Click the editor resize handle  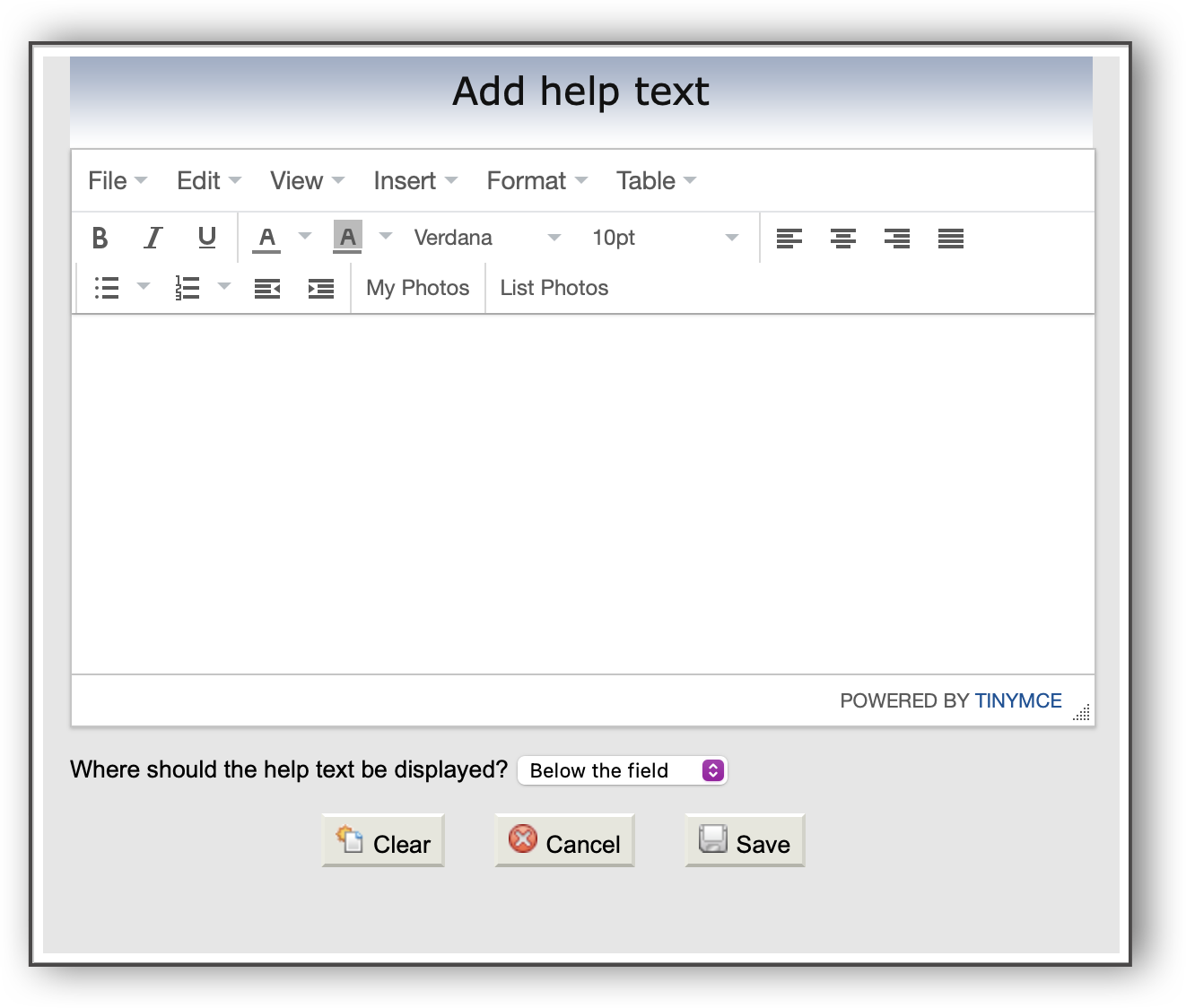(x=1082, y=712)
